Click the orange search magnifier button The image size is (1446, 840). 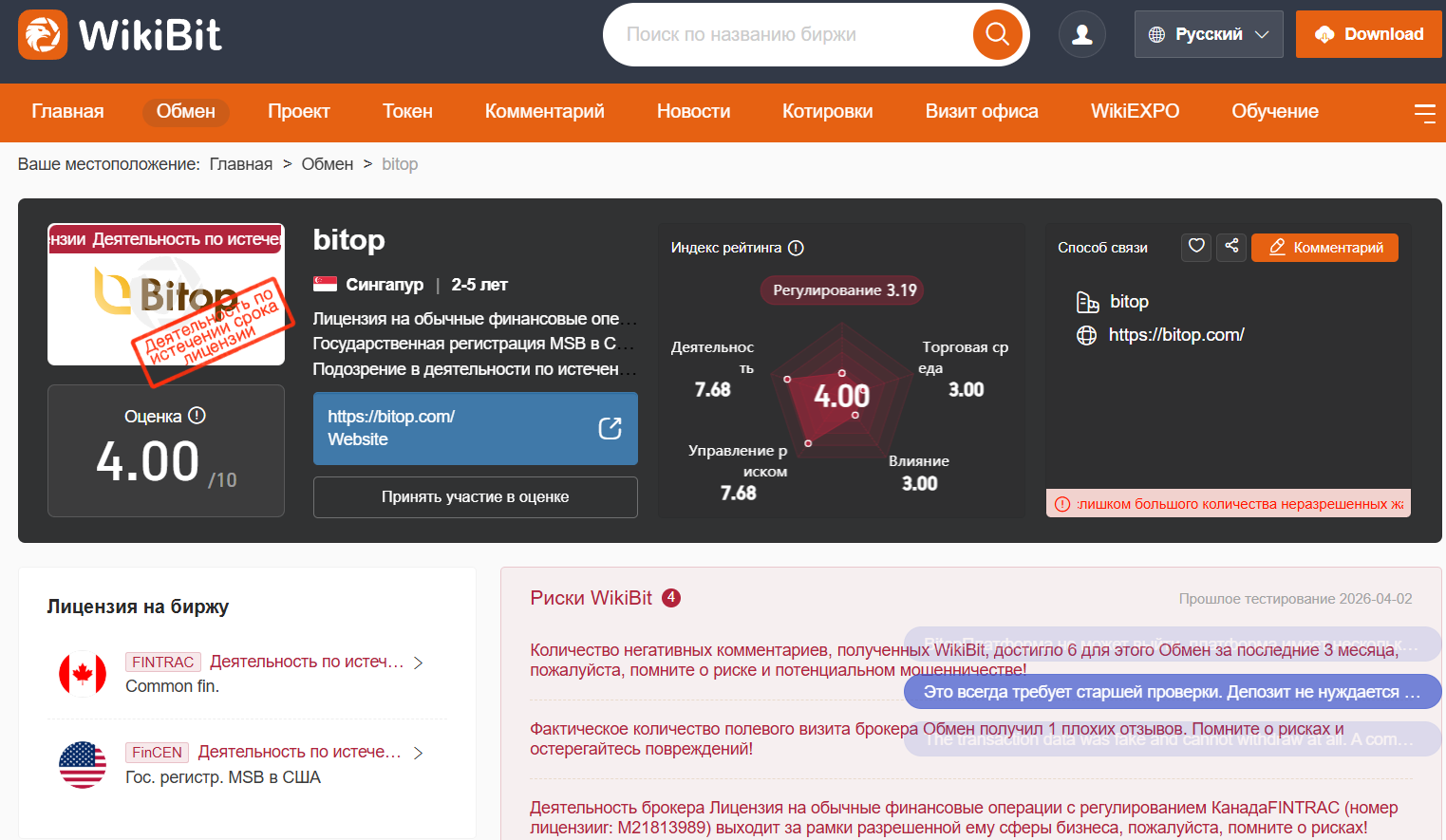click(x=997, y=34)
